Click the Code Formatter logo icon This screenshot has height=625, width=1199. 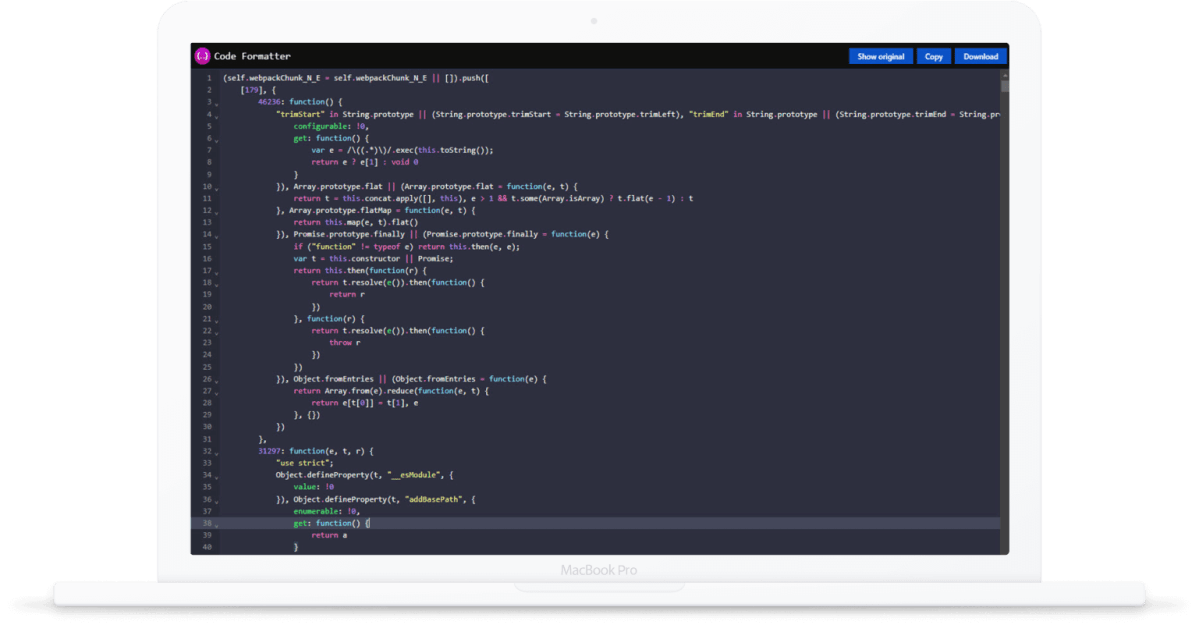202,56
